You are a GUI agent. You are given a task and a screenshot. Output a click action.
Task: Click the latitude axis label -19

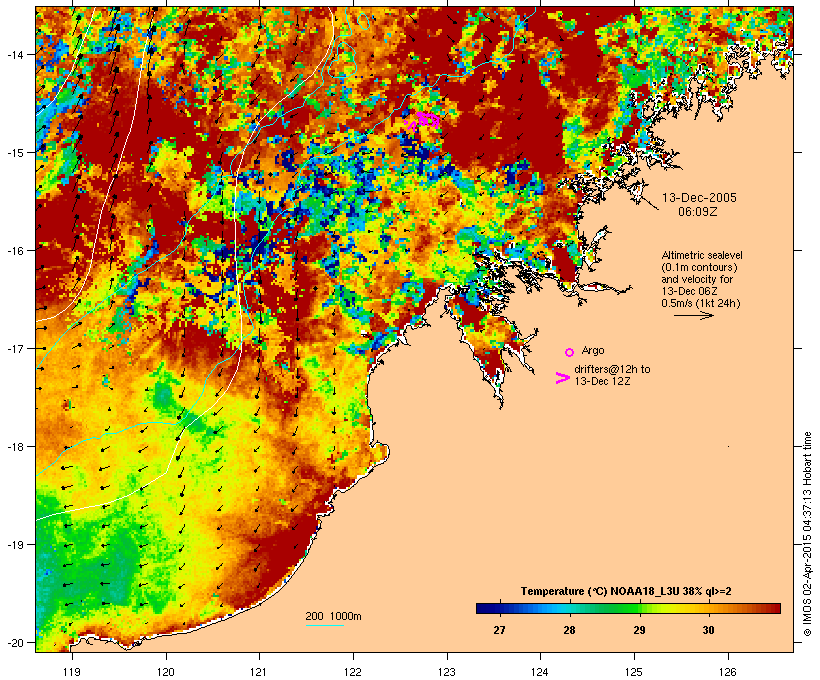14,545
